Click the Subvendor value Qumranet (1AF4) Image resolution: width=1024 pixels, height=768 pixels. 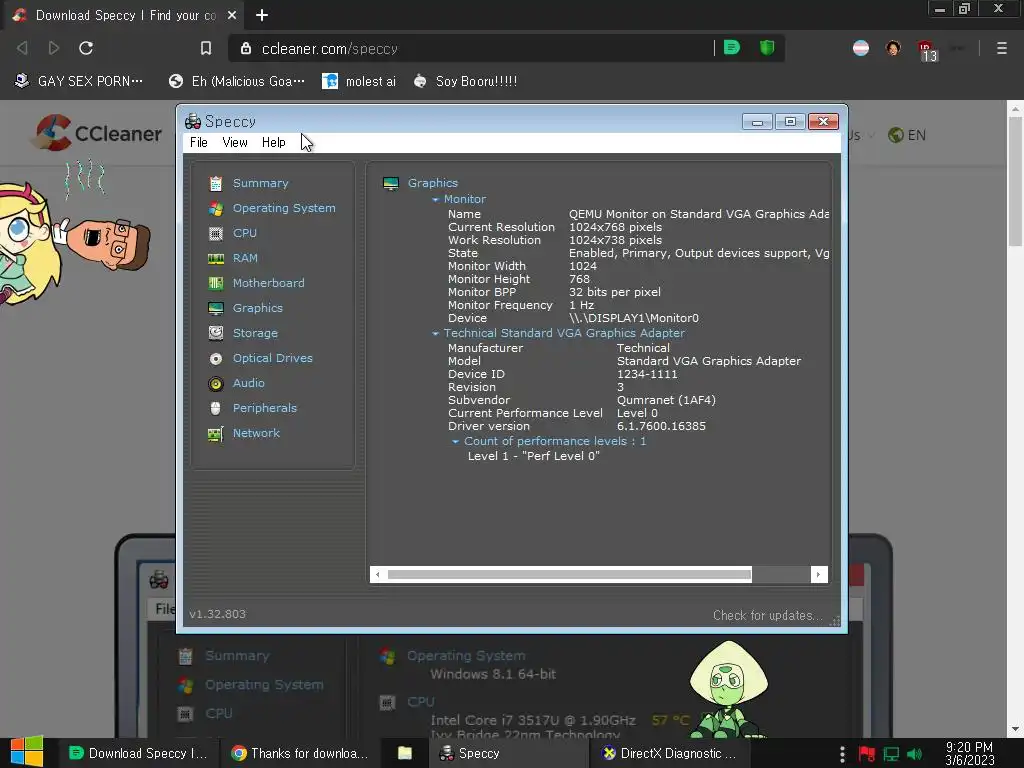(666, 400)
